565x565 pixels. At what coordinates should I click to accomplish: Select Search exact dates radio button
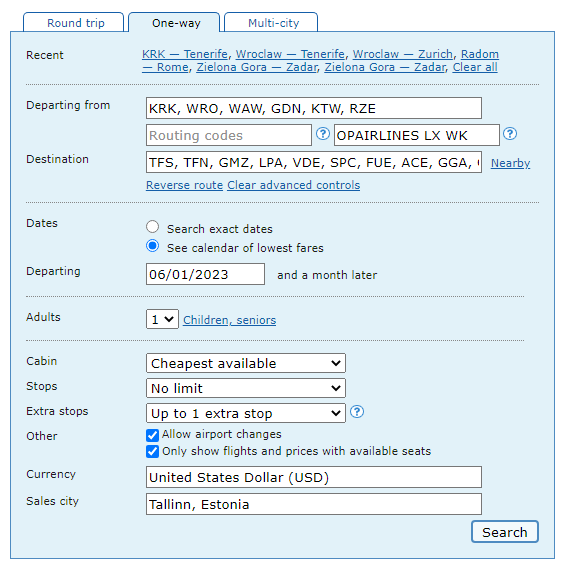point(152,227)
